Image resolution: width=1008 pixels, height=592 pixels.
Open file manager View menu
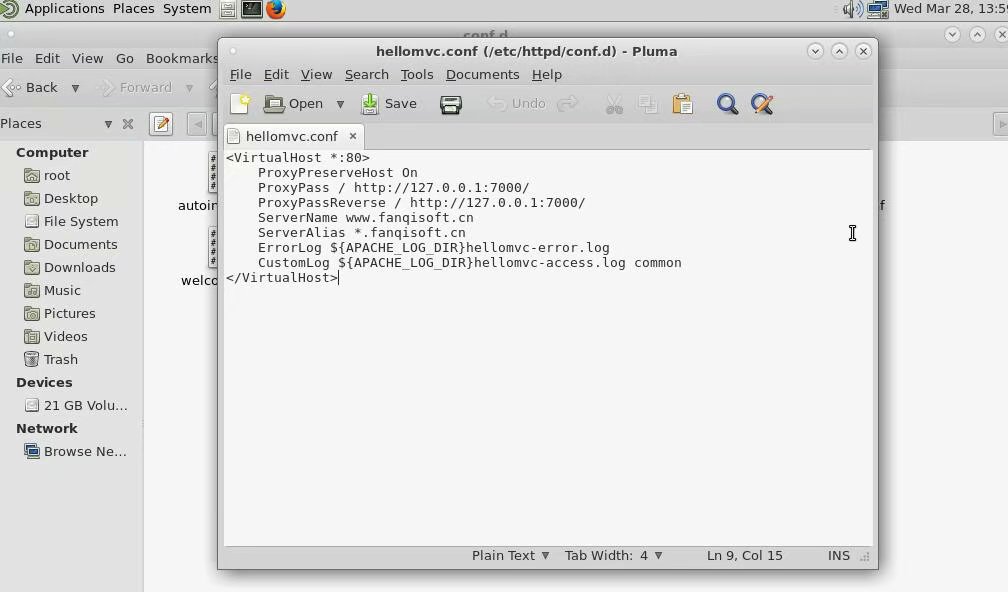click(87, 58)
